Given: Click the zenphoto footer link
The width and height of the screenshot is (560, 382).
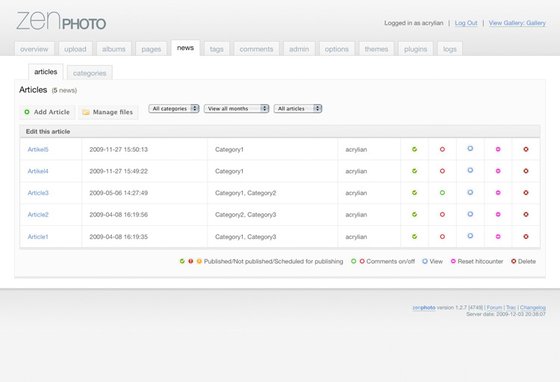Looking at the screenshot, I should coord(424,307).
